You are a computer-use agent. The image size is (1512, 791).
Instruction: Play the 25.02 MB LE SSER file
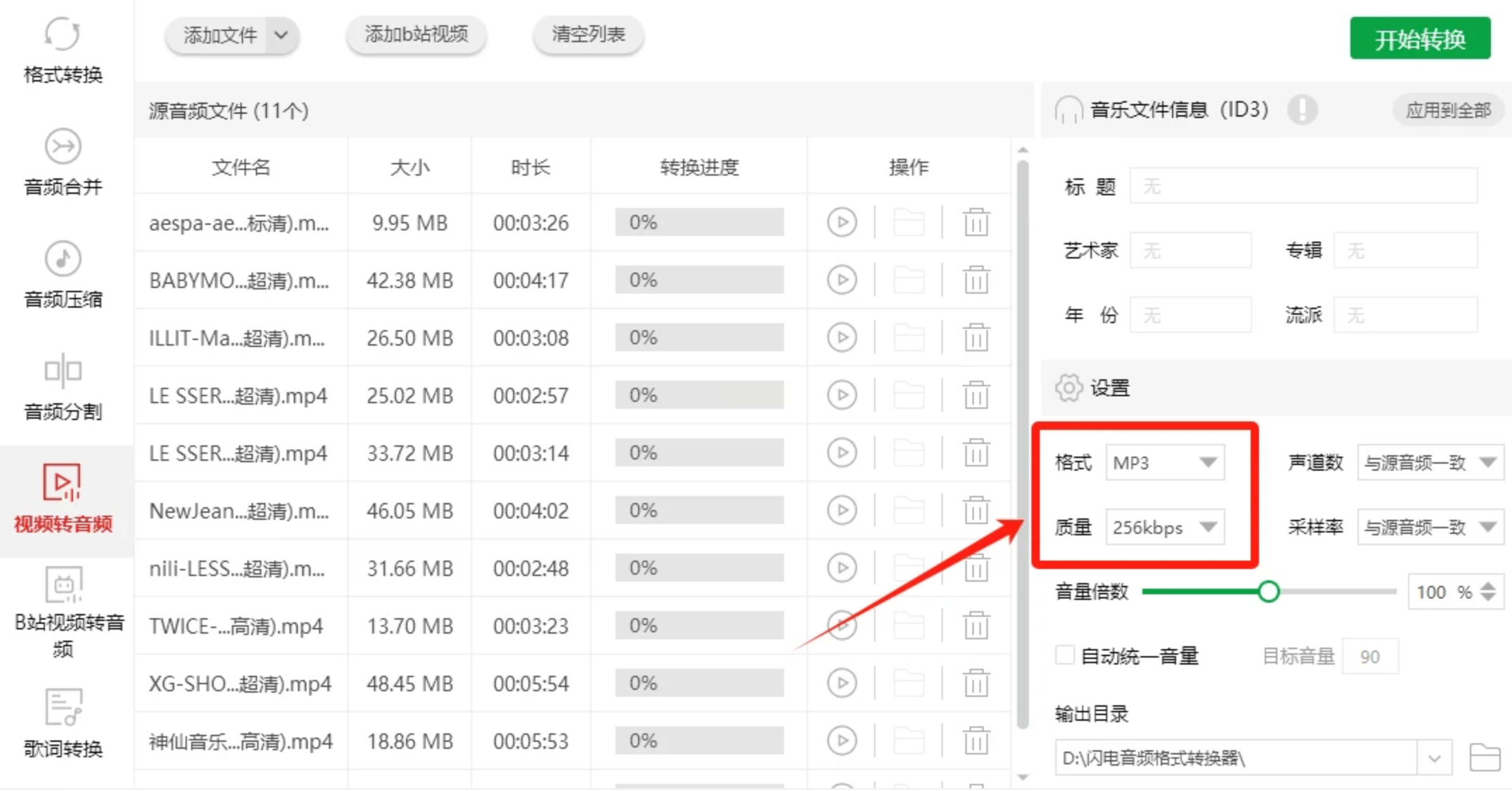pyautogui.click(x=842, y=395)
